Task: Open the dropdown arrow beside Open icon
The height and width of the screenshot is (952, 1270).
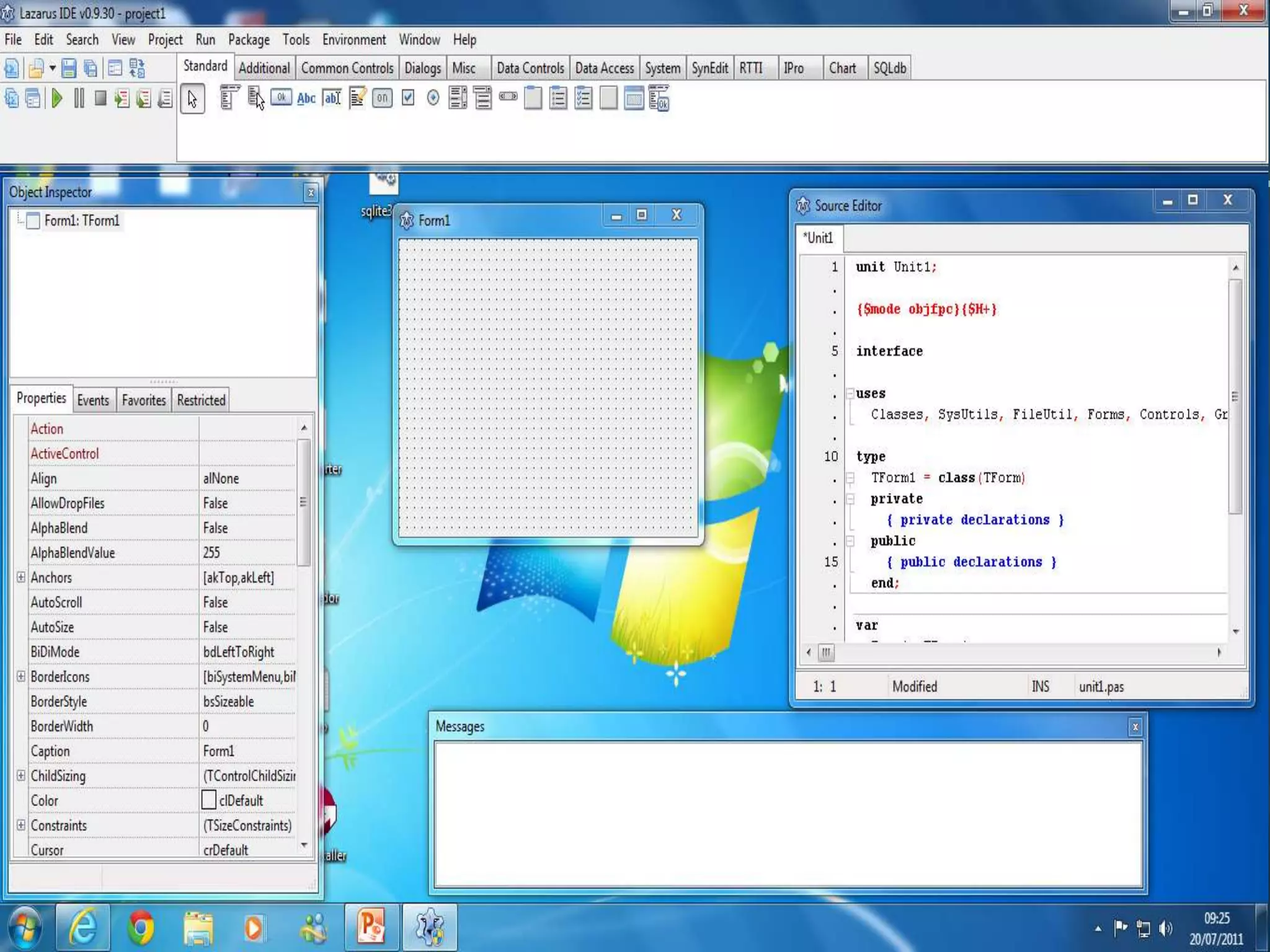Action: pos(53,68)
